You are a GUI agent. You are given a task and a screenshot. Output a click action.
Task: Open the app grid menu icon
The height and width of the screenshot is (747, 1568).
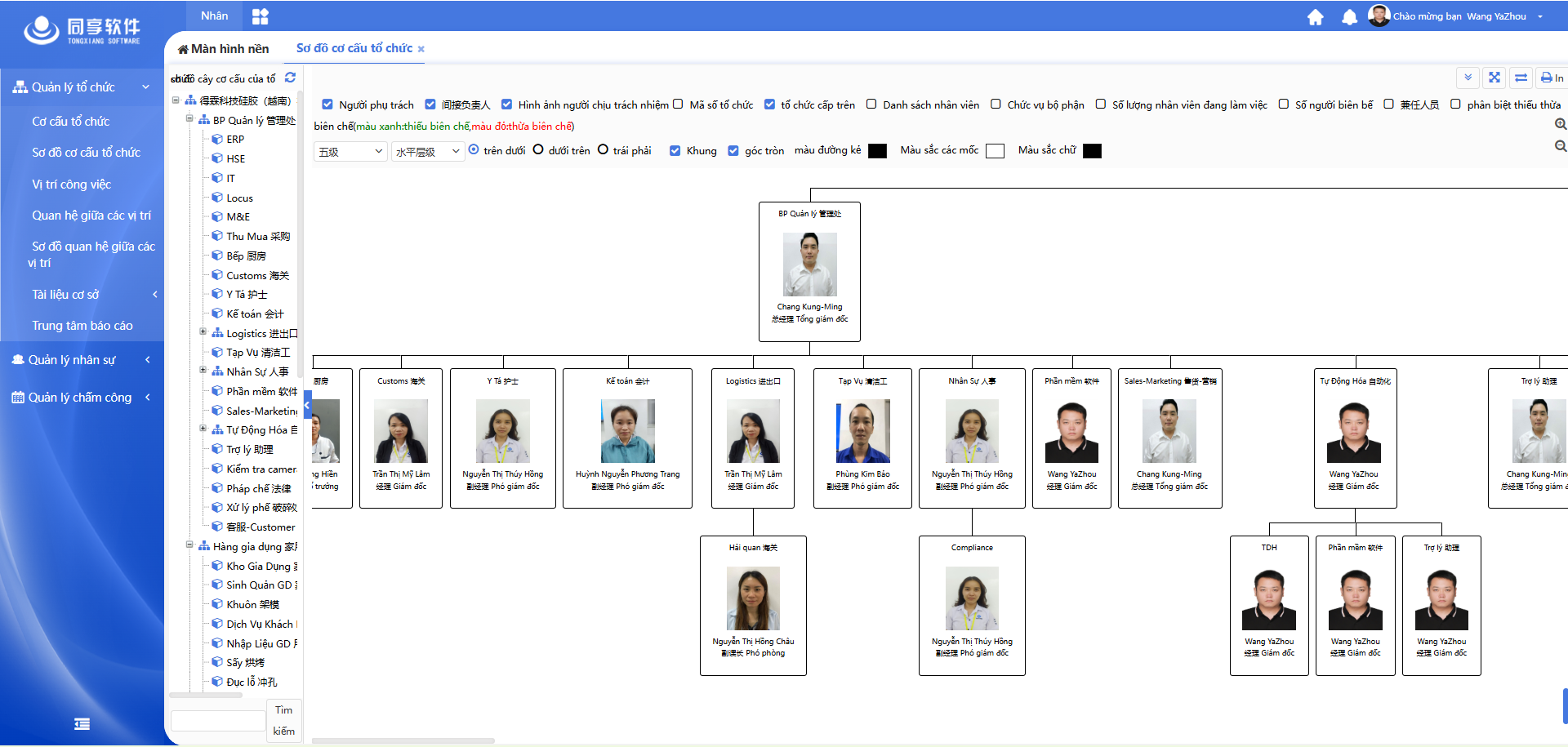261,16
